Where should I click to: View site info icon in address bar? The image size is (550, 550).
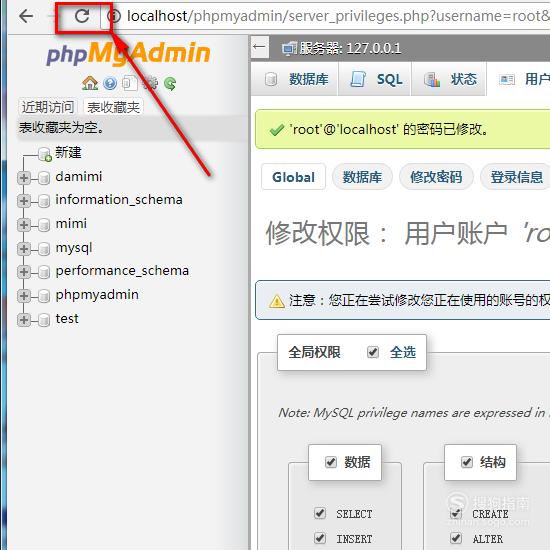pos(114,16)
